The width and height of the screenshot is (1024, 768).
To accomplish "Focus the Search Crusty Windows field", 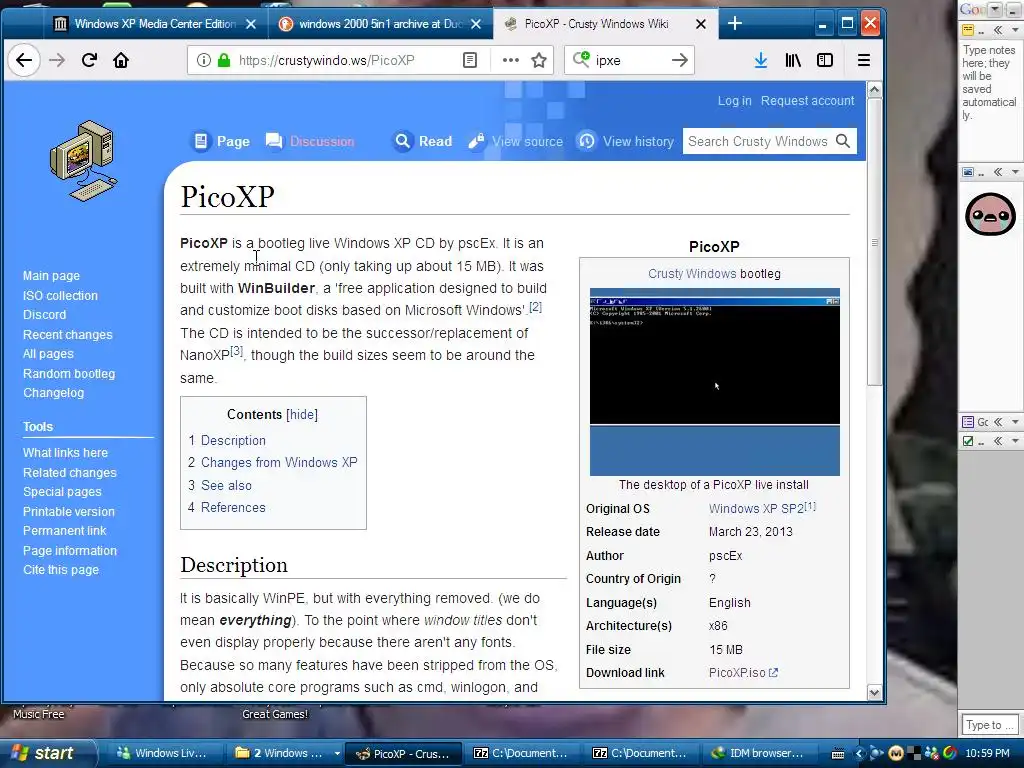I will point(758,141).
